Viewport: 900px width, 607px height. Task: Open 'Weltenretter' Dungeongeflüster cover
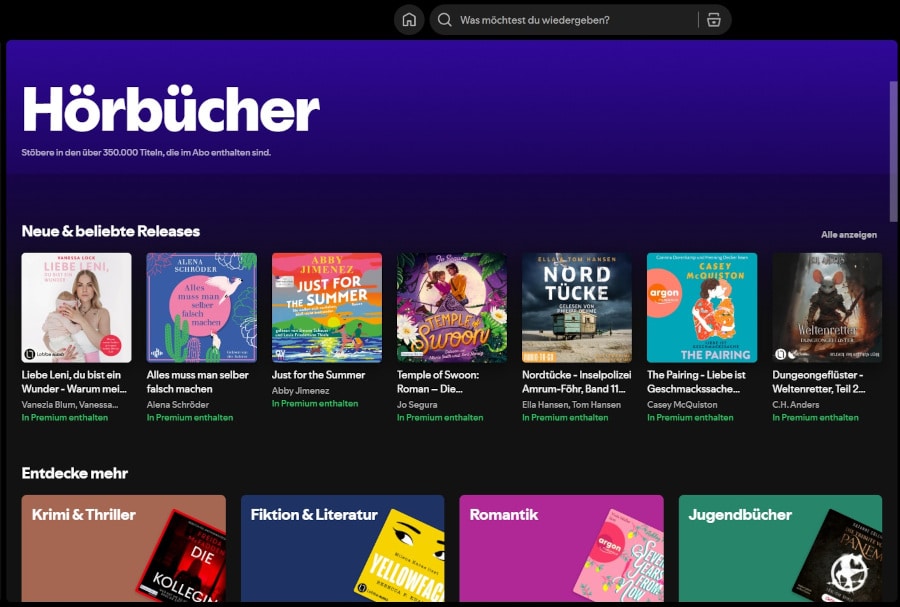pyautogui.click(x=827, y=308)
